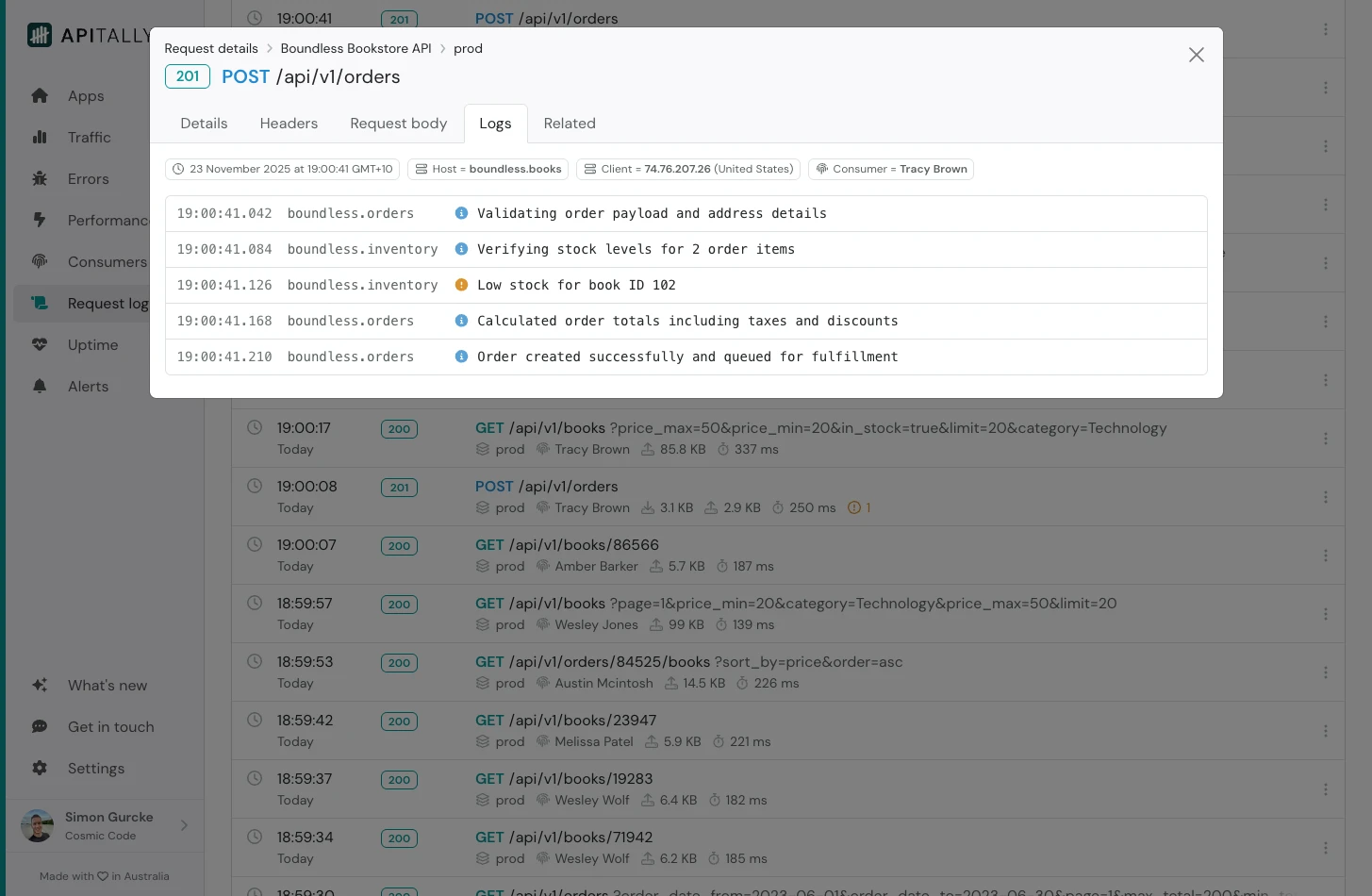The image size is (1372, 896).
Task: Open the kebab menu on the /api/v1/books/86566 row
Action: tap(1326, 555)
